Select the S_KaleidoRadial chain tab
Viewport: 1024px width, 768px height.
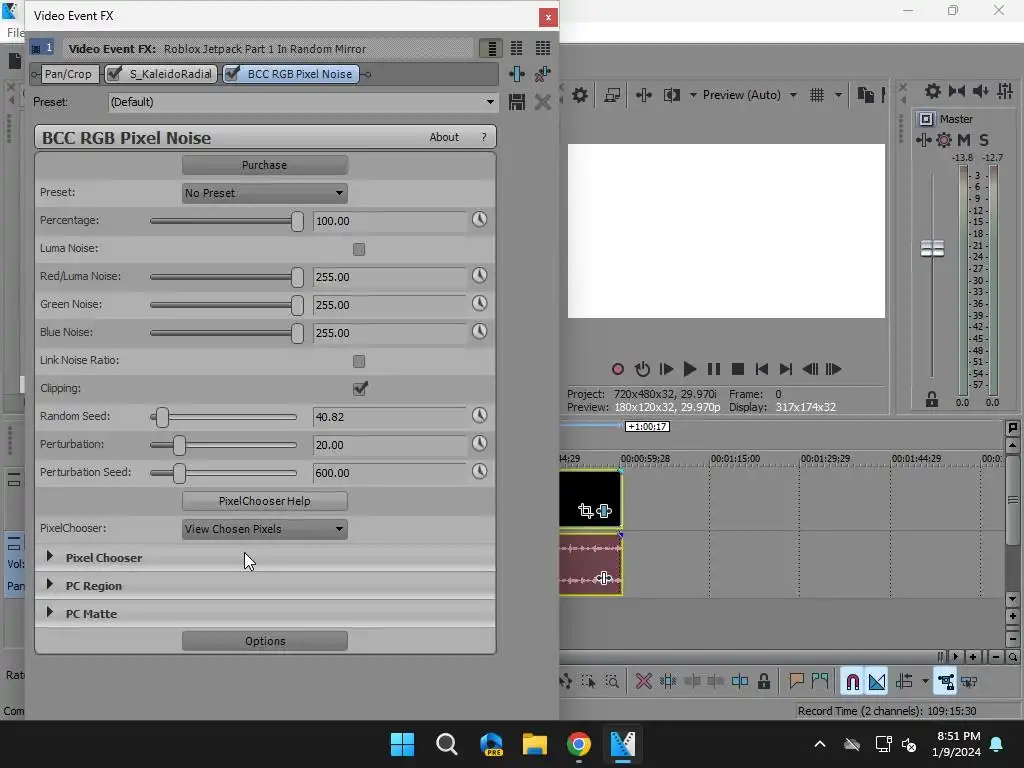(x=161, y=74)
